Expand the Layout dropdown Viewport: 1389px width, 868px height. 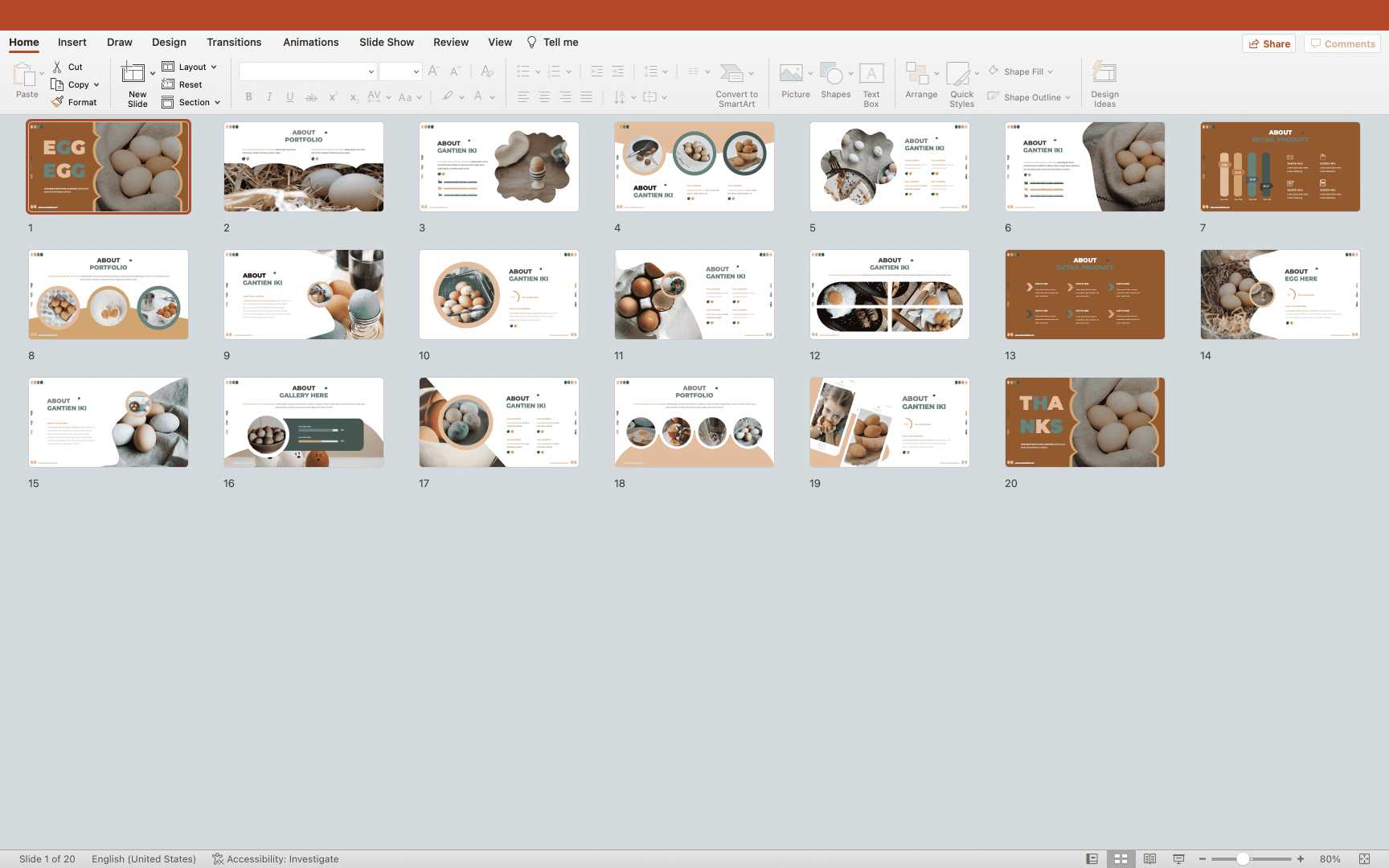pyautogui.click(x=214, y=68)
